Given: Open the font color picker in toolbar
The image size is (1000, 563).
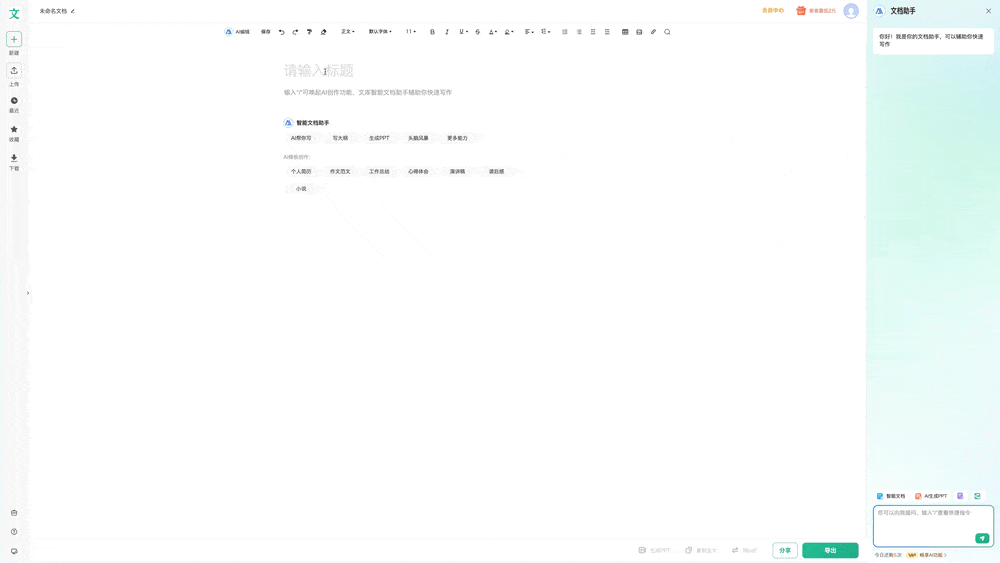Looking at the screenshot, I should 493,32.
